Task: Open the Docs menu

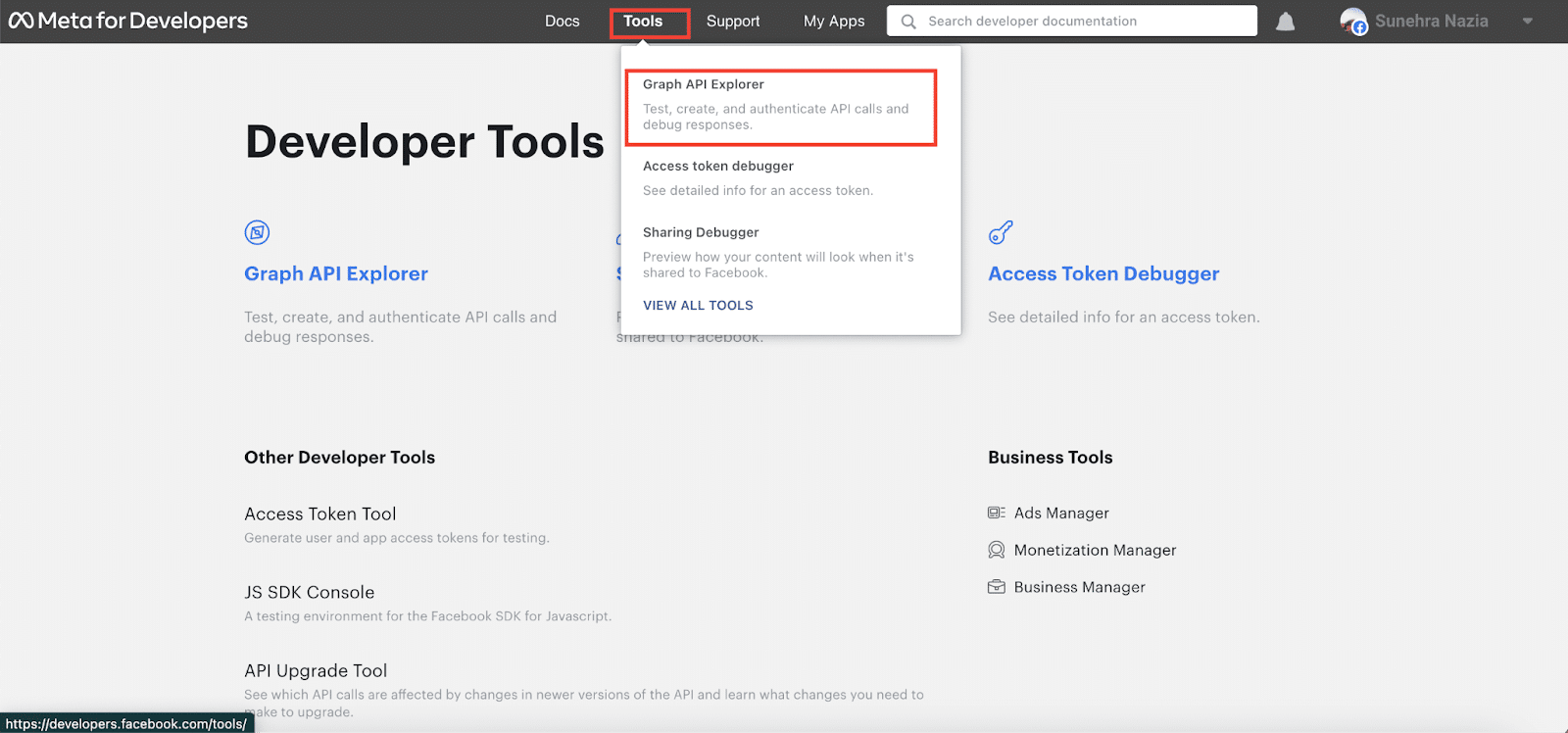Action: (x=562, y=22)
